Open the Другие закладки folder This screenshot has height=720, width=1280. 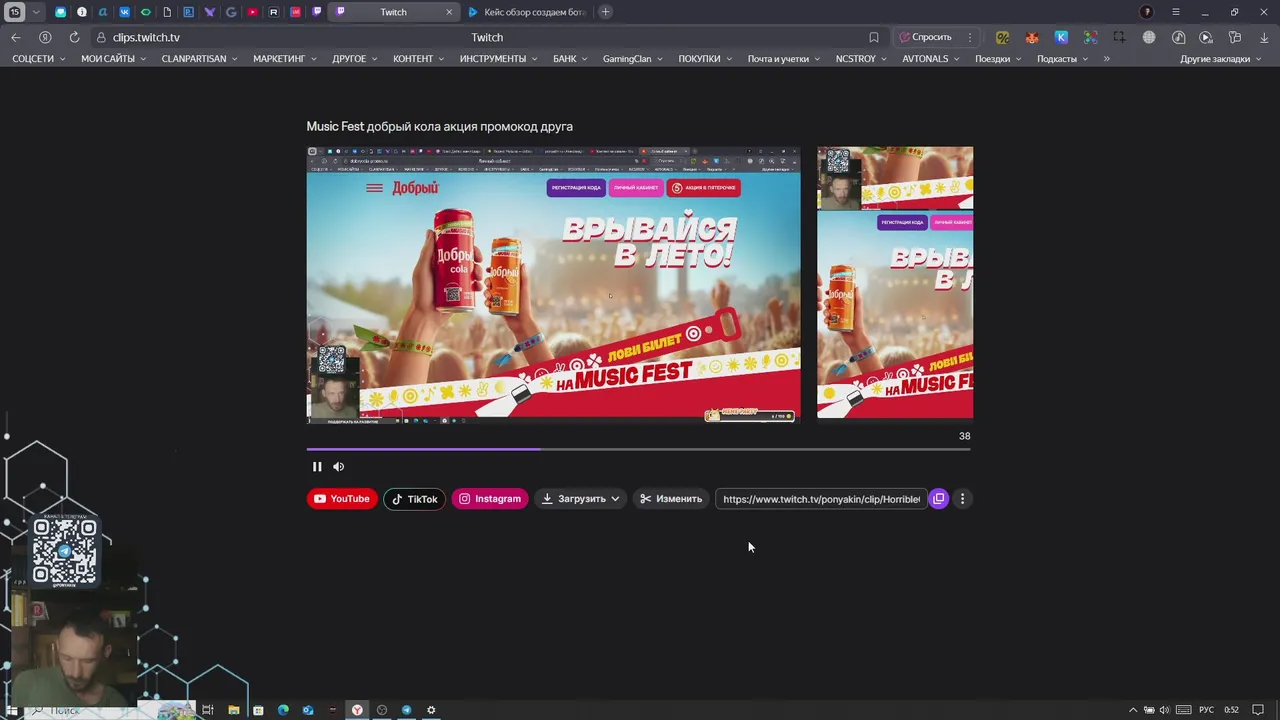[1221, 59]
